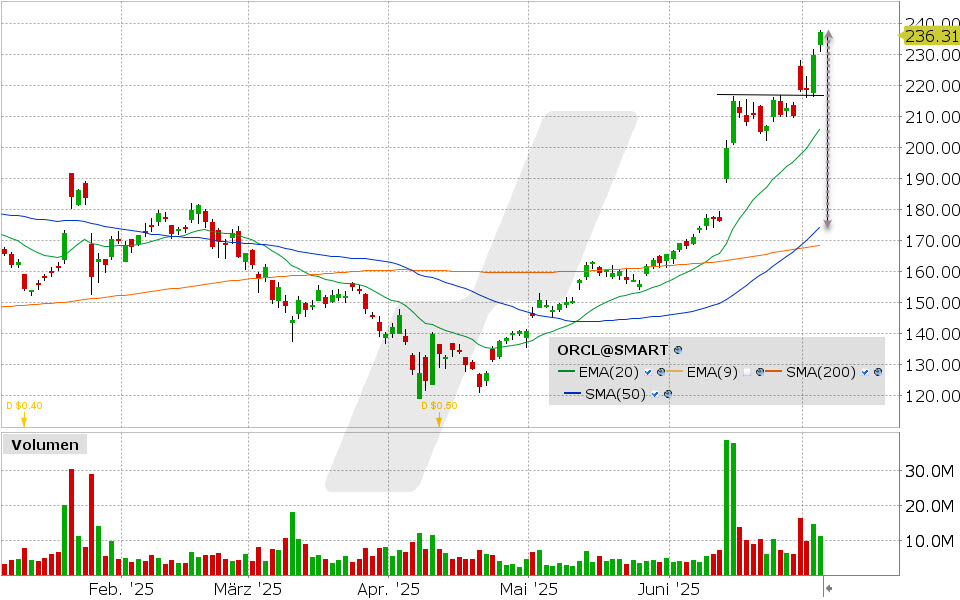Click the 190.00 price axis label
960x600 pixels.
[x=932, y=179]
